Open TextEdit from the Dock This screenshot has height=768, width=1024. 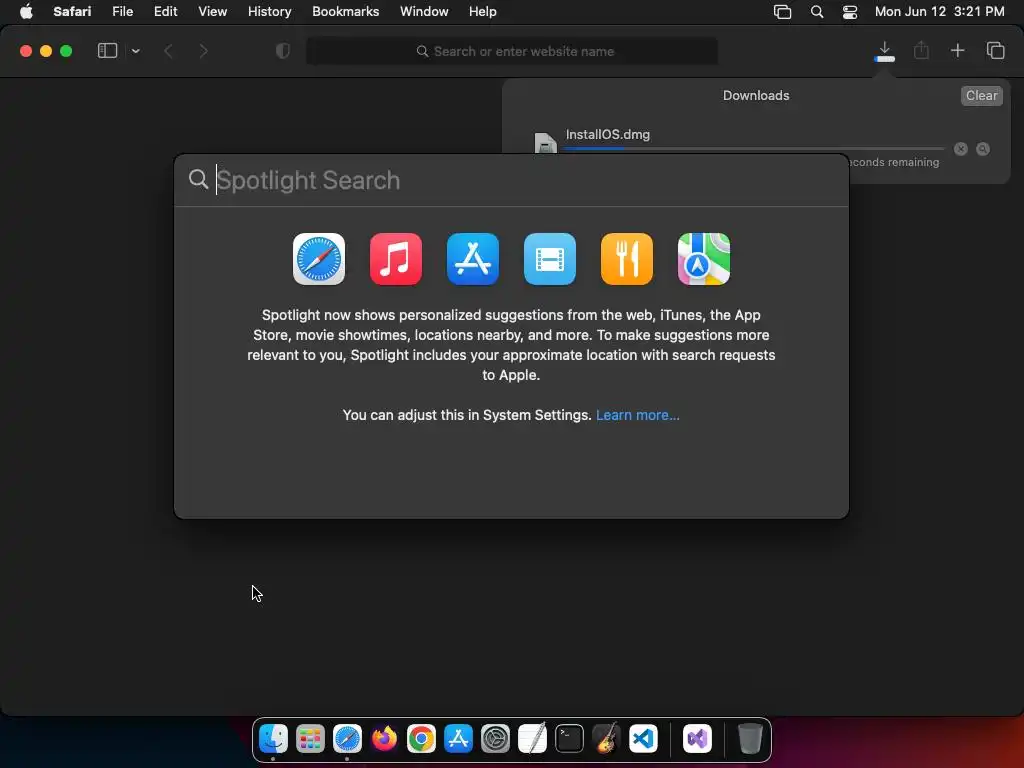(532, 739)
